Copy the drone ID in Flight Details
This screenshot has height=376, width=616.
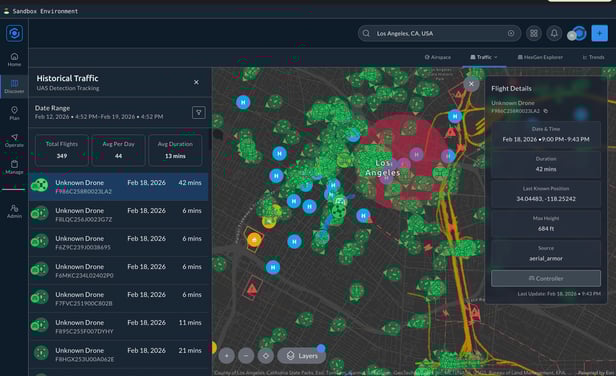point(546,111)
